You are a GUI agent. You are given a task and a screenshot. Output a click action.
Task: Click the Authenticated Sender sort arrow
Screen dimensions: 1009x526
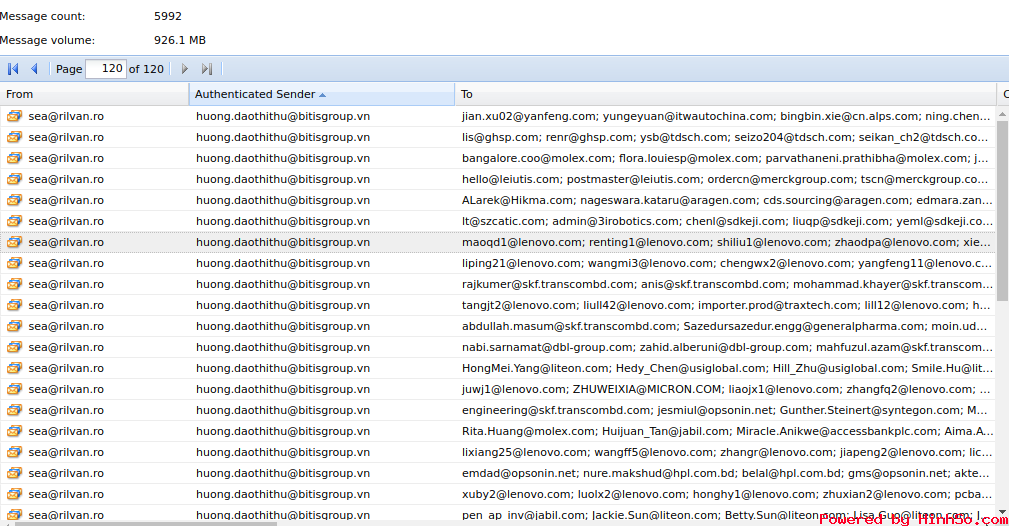322,95
